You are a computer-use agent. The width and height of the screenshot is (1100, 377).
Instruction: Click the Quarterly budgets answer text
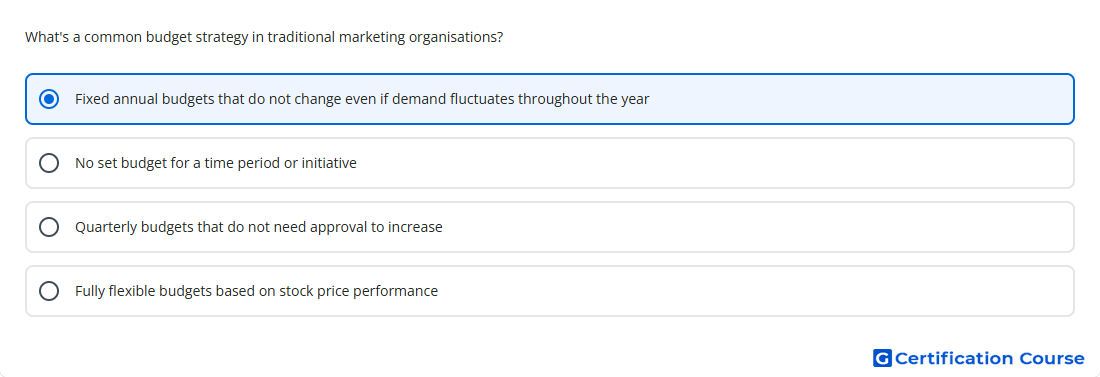pos(259,227)
